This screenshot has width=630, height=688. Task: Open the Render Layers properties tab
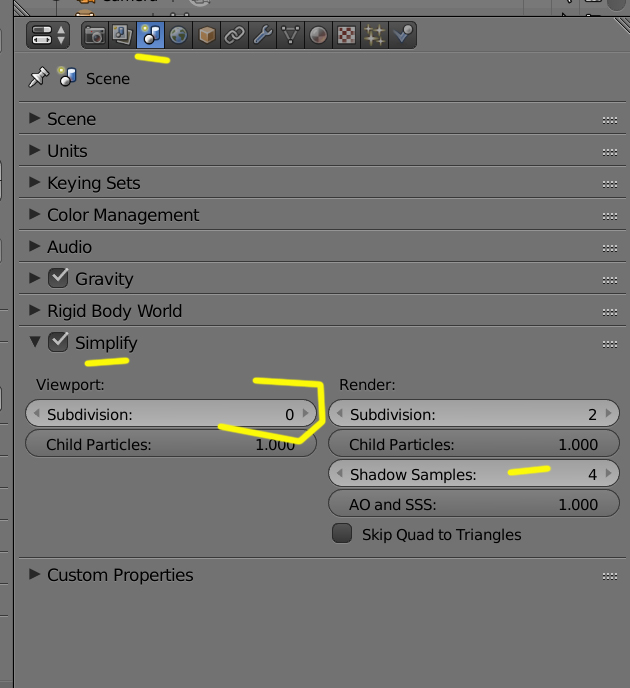[123, 36]
